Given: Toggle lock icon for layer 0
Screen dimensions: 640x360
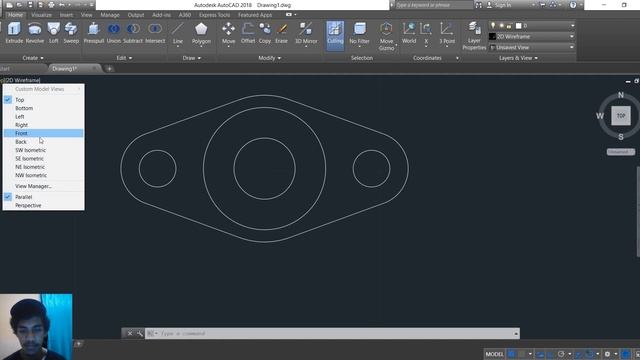Looking at the screenshot, I should pyautogui.click(x=509, y=26).
